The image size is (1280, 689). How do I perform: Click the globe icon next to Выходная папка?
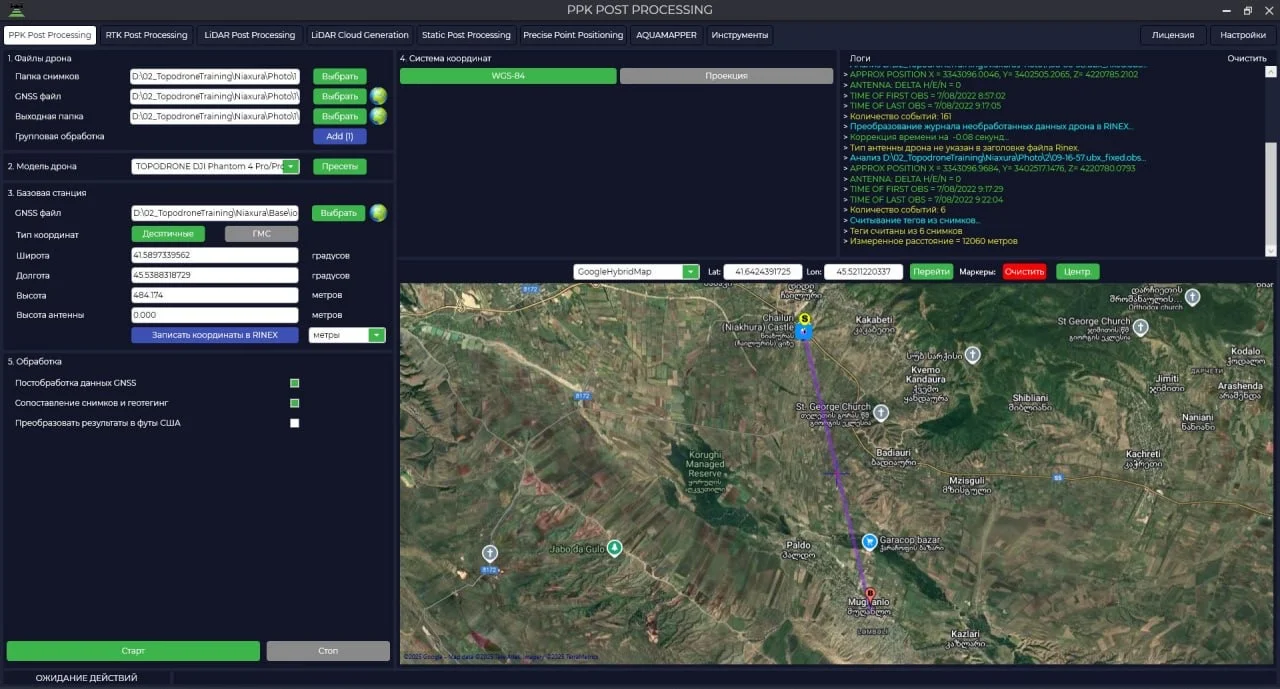click(x=378, y=116)
